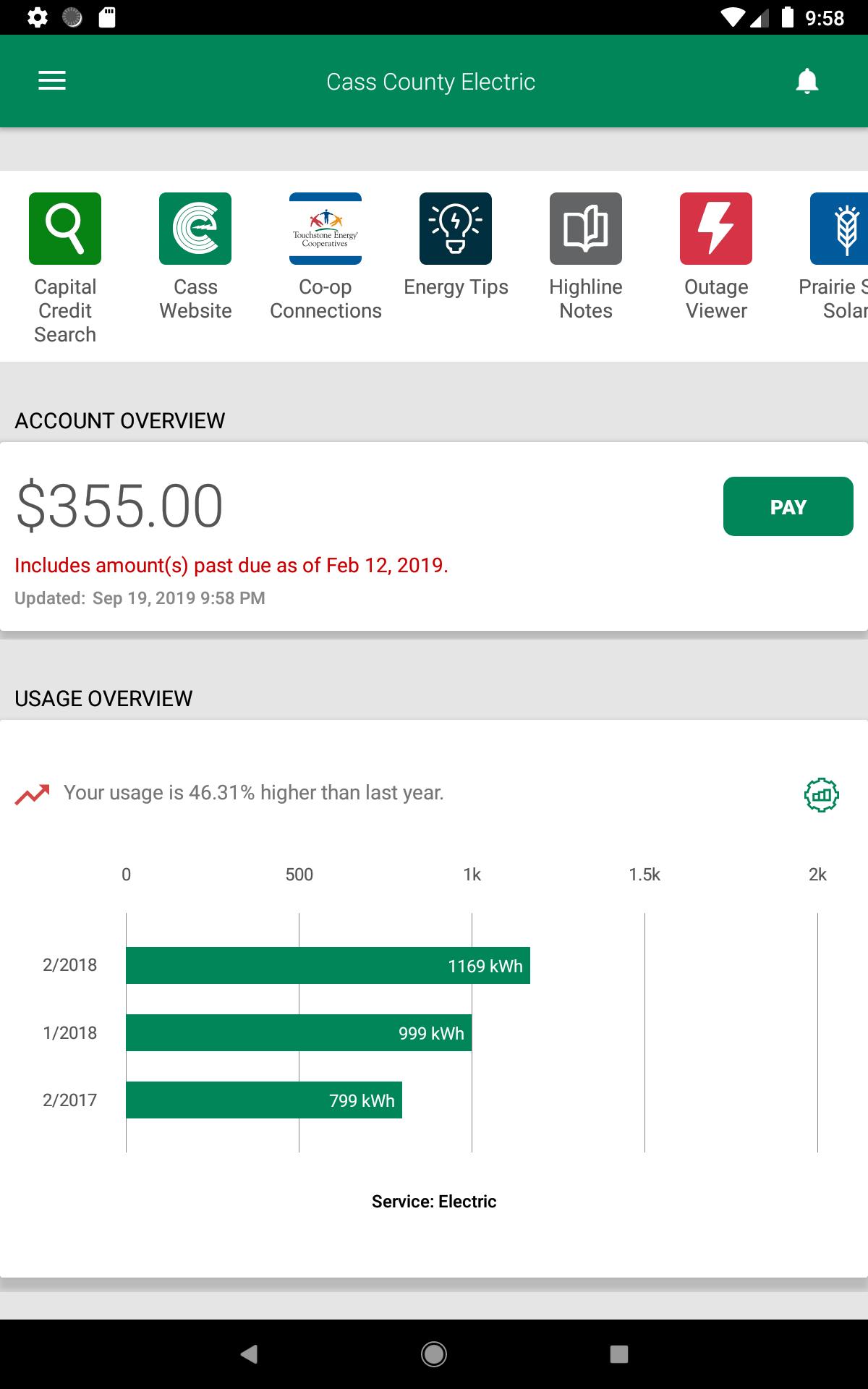The width and height of the screenshot is (868, 1389).
Task: Tap the PAY button
Action: [788, 506]
